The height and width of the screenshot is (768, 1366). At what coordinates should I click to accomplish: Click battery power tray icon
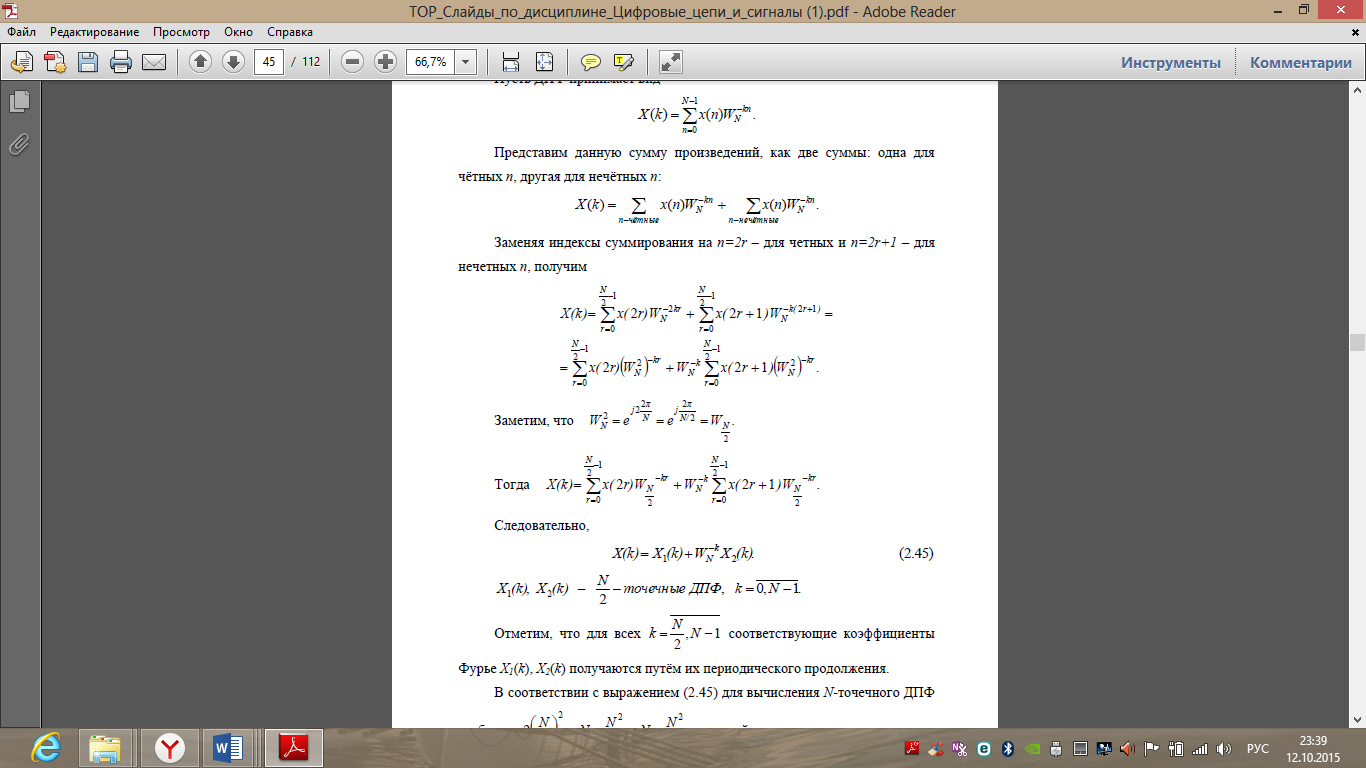coord(1176,748)
